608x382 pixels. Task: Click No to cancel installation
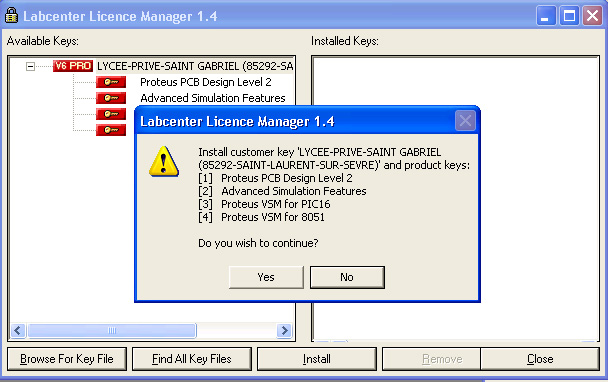347,277
